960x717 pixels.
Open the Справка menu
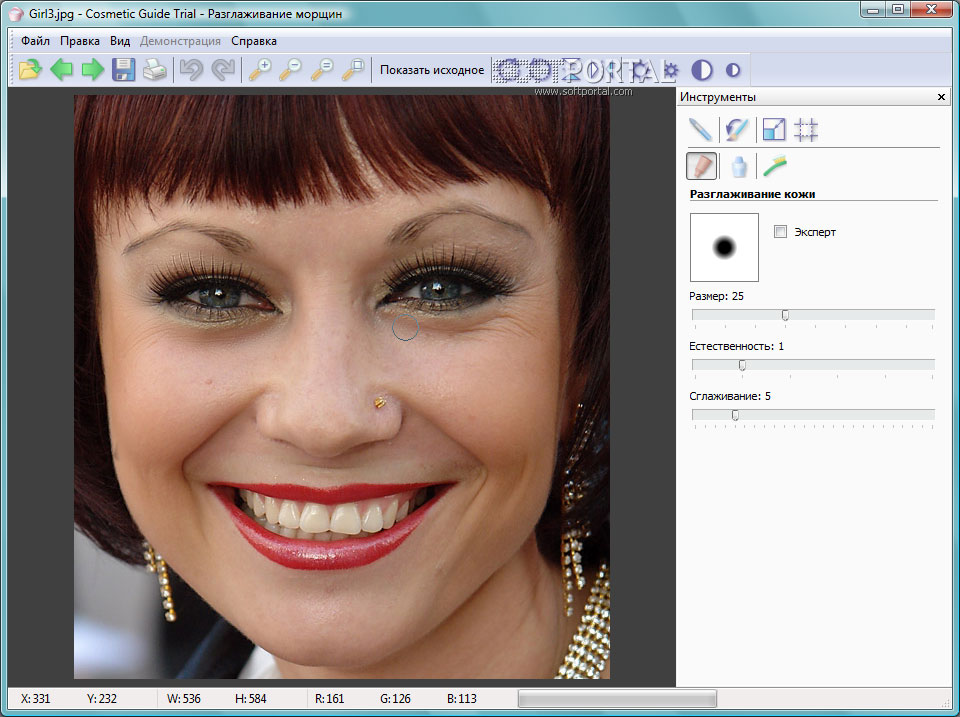[254, 41]
